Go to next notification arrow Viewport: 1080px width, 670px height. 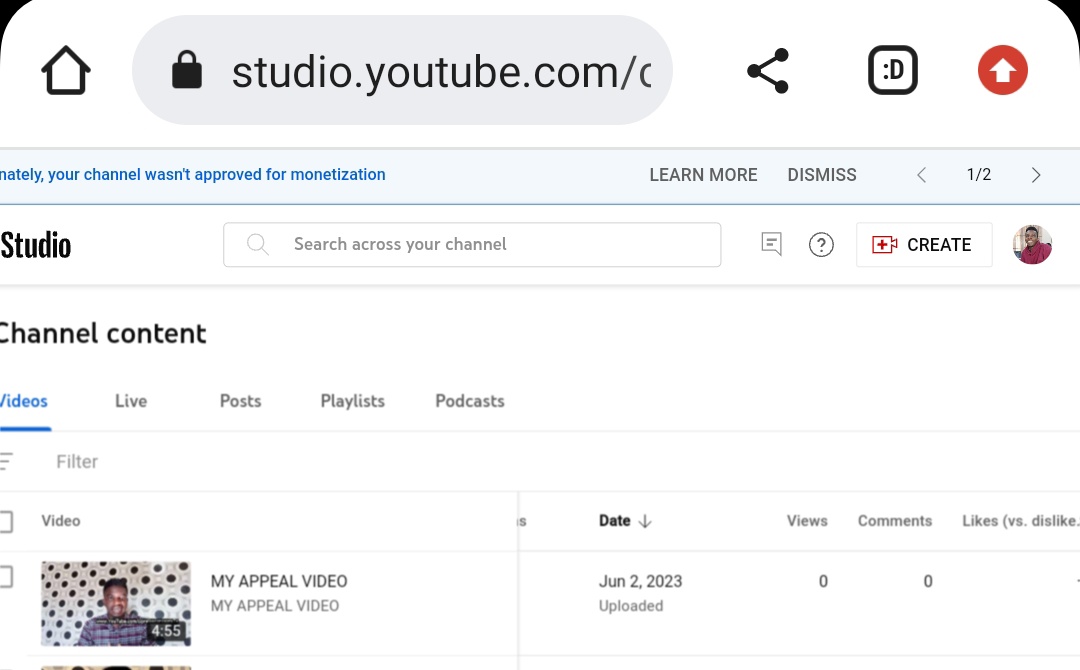pos(1036,175)
